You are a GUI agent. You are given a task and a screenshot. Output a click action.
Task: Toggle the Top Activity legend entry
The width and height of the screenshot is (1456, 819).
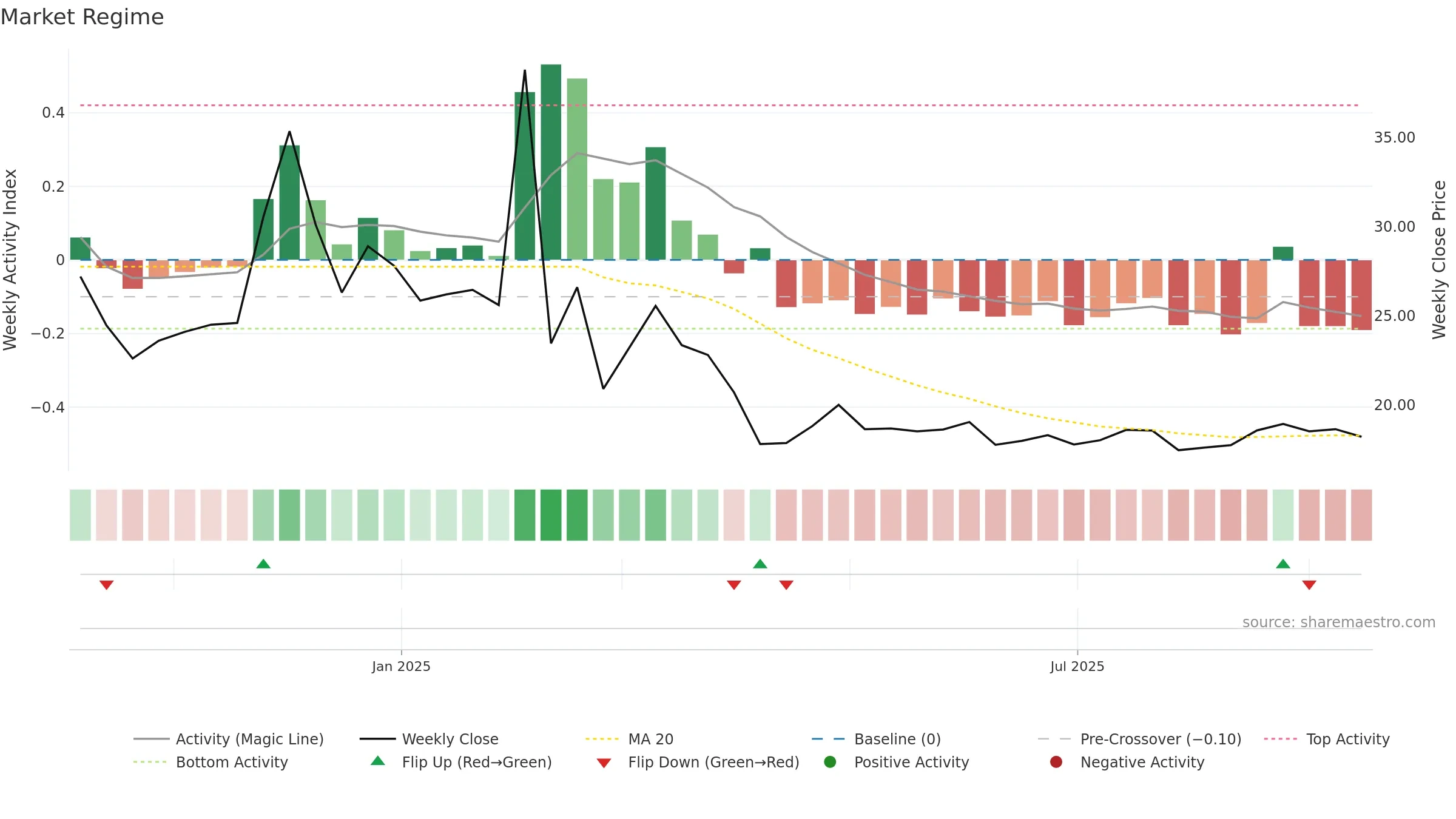click(1327, 739)
